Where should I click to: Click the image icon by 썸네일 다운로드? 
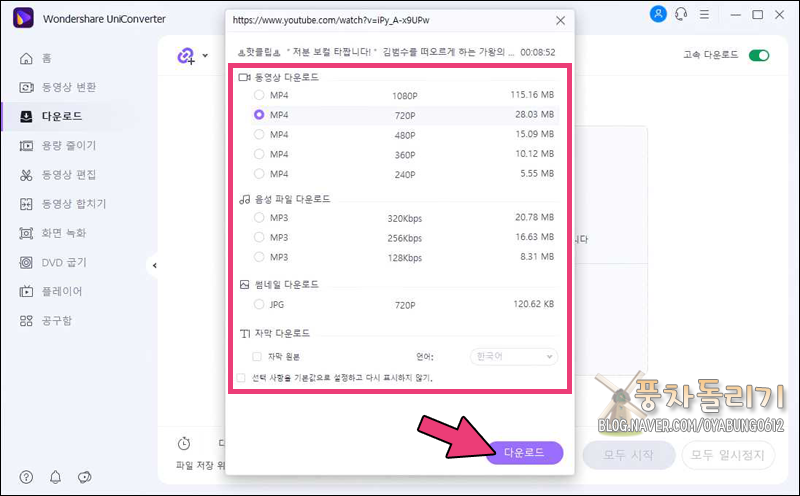pos(244,284)
